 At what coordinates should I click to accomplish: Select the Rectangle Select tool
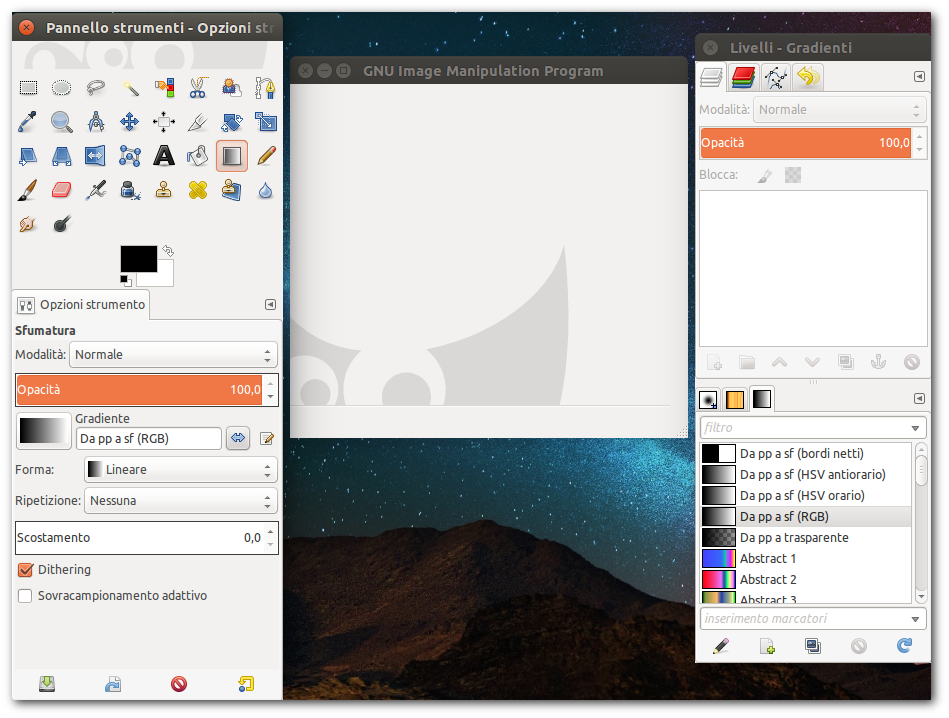pos(28,88)
